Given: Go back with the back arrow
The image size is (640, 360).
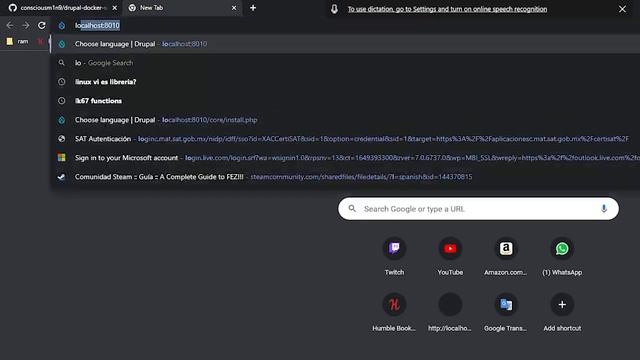Looking at the screenshot, I should [10, 25].
